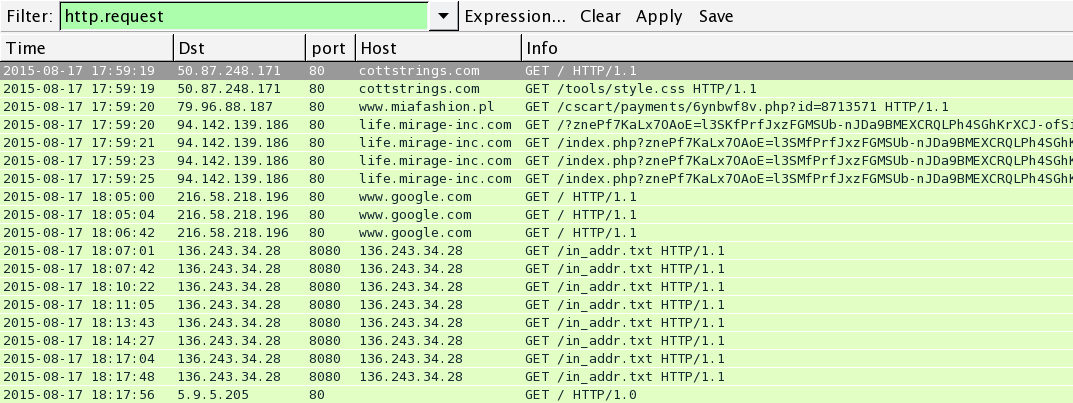
Task: Open the filter history dropdown arrow
Action: pyautogui.click(x=443, y=16)
